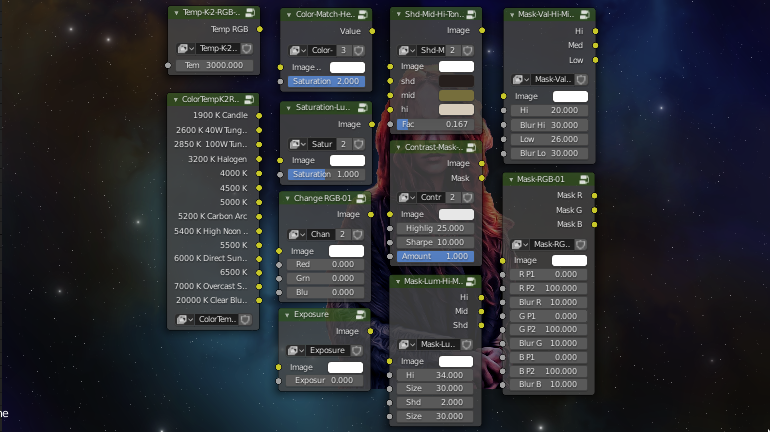Click the Highlig 25.000 field

pyautogui.click(x=435, y=228)
